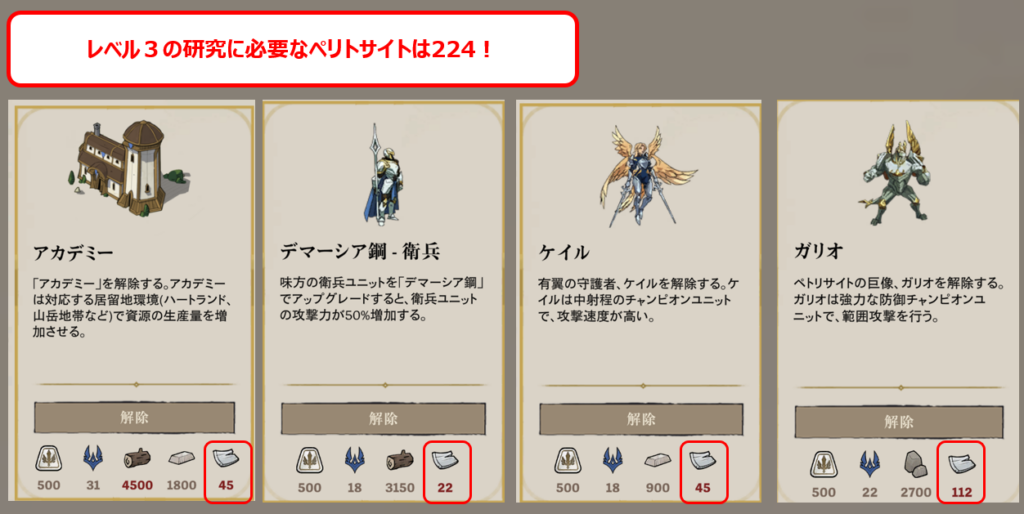Click the silver ingot icon showing 1800
This screenshot has width=1024, height=514.
click(x=182, y=460)
